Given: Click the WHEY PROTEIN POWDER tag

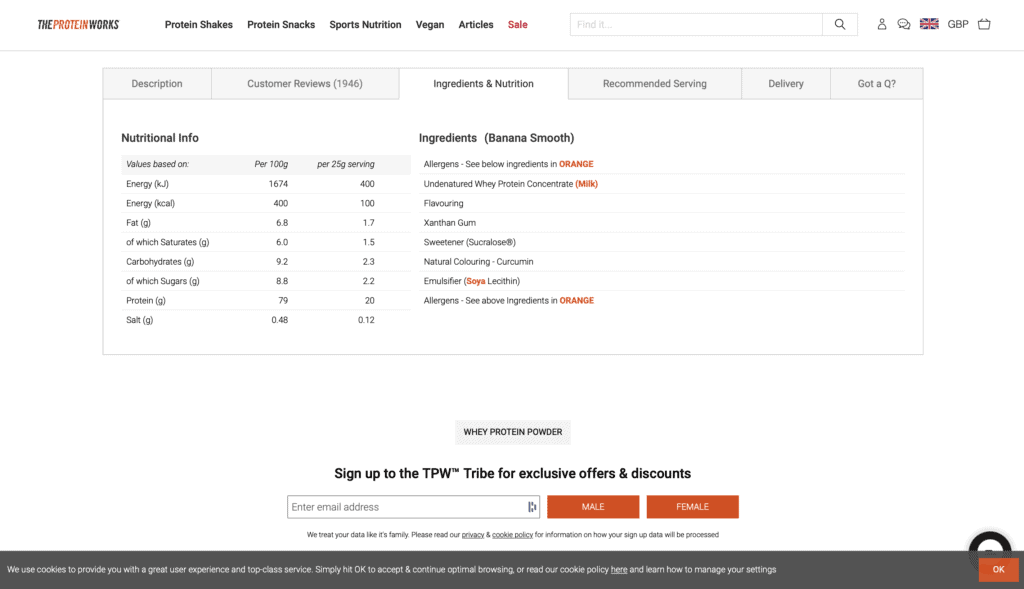Looking at the screenshot, I should click(x=513, y=432).
